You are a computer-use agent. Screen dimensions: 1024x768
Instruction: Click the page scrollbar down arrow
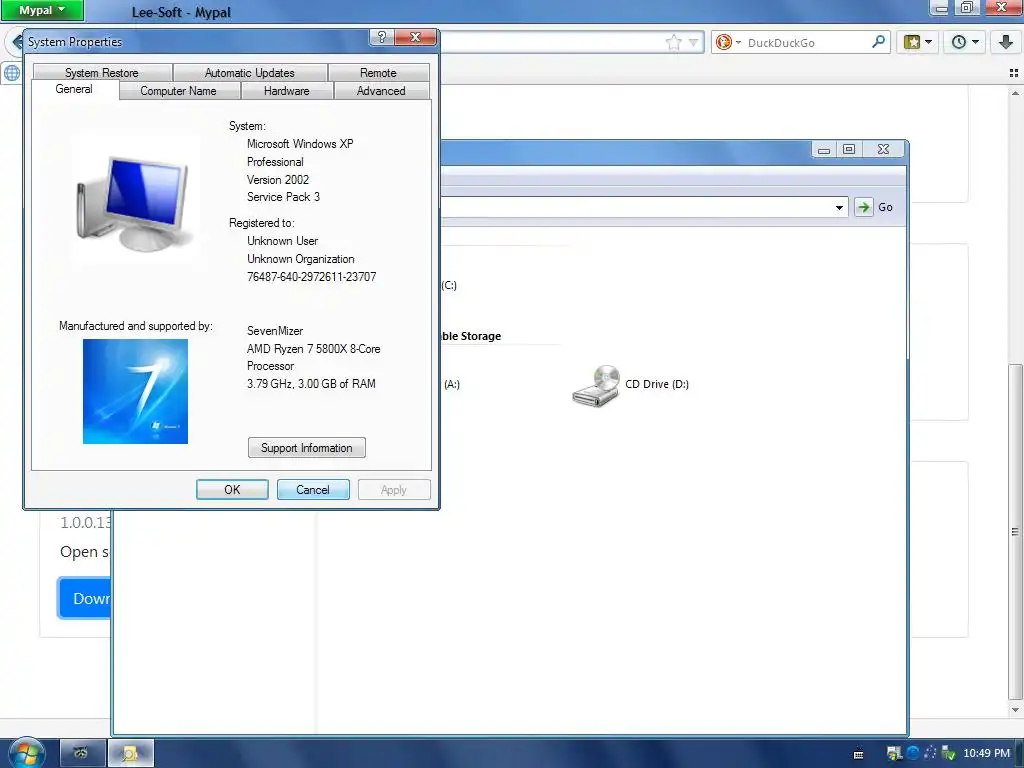1015,711
